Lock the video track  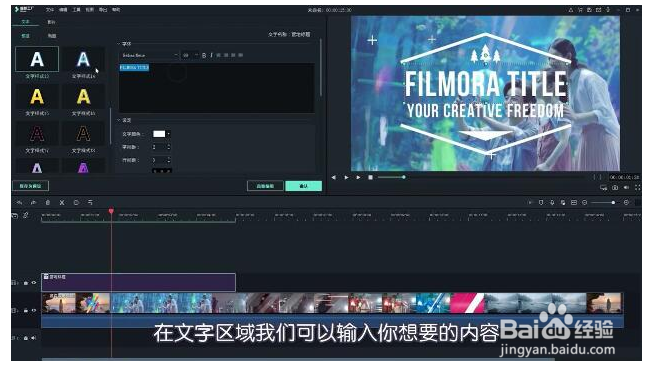[x=26, y=310]
